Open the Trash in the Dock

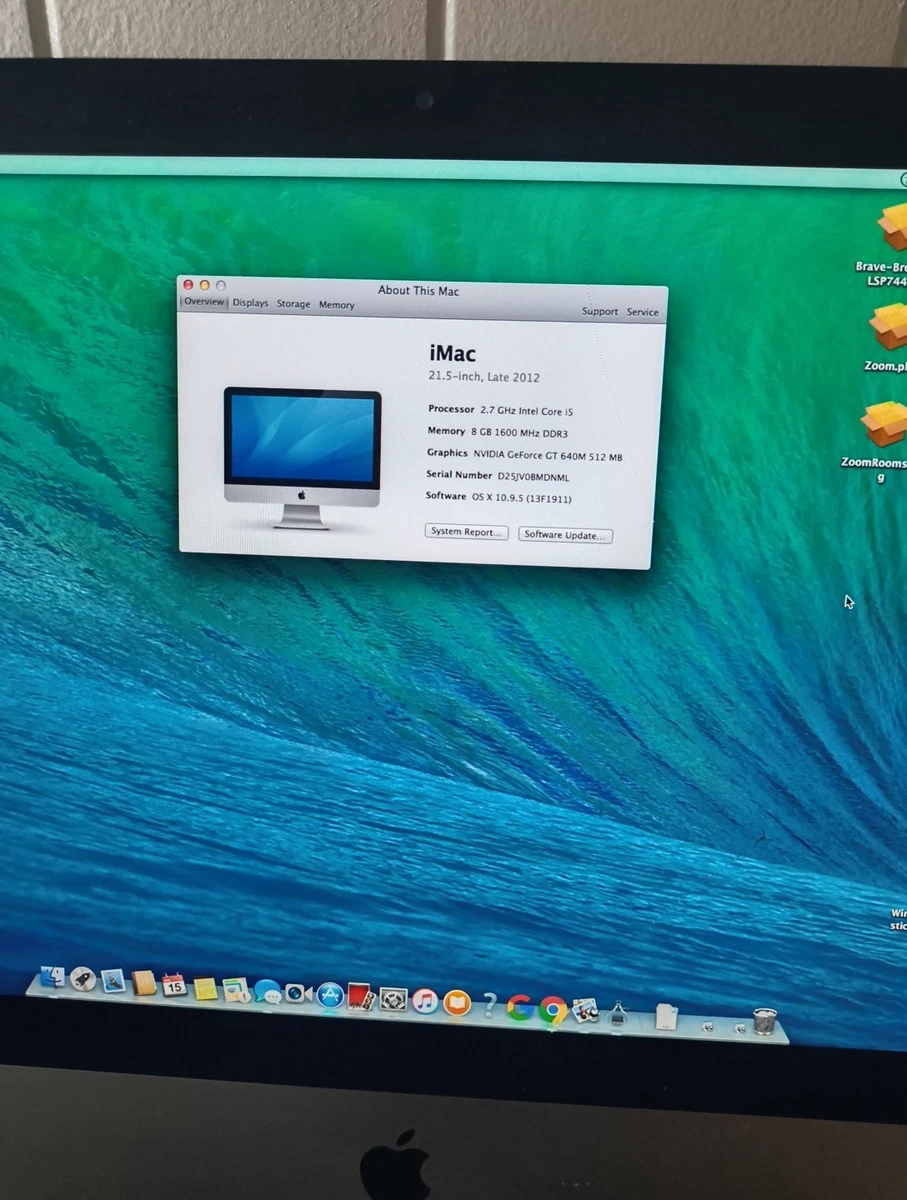[766, 1020]
